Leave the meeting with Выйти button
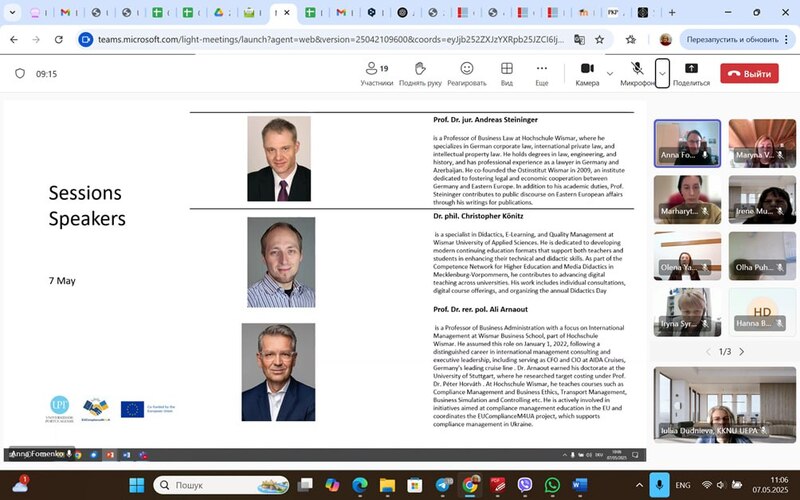The height and width of the screenshot is (500, 800). [x=749, y=73]
